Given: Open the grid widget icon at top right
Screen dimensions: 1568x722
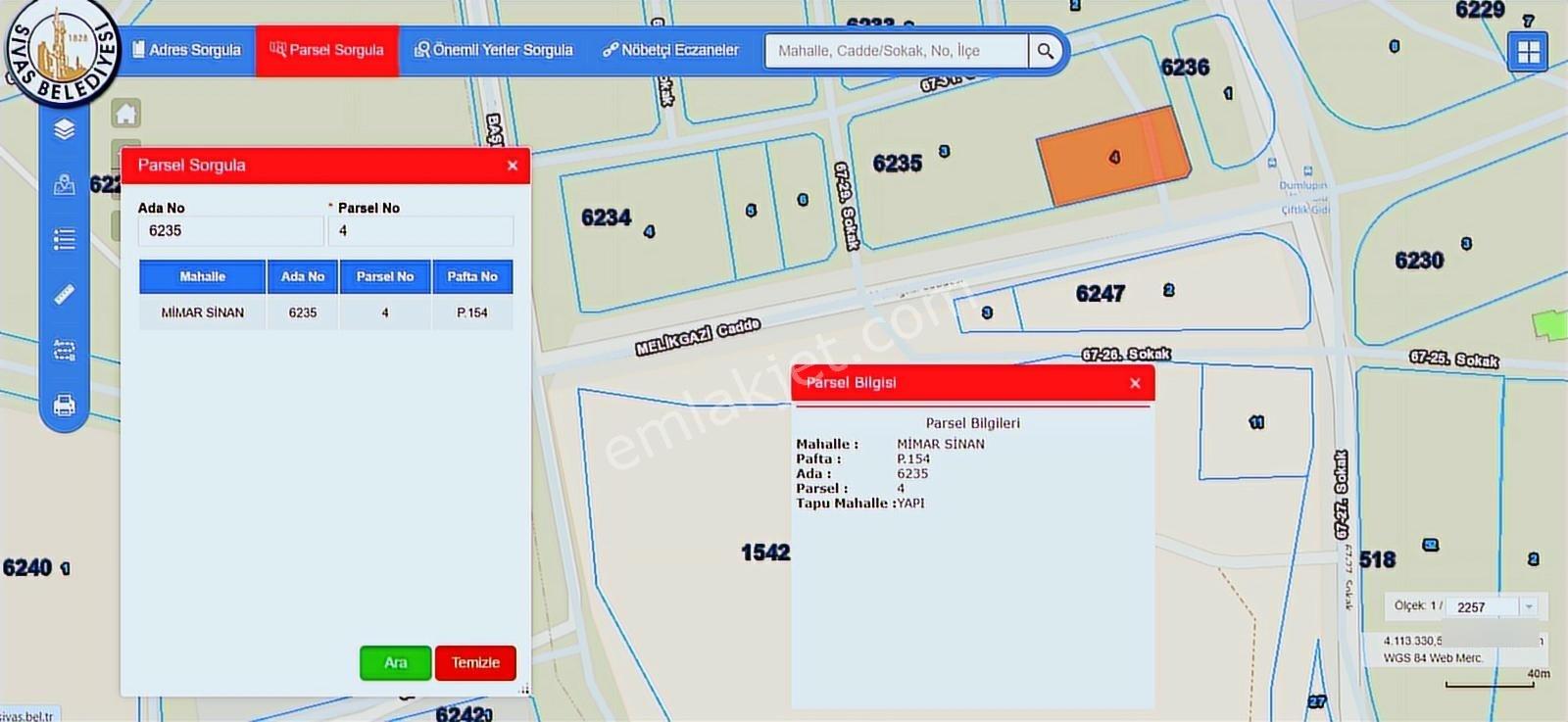Looking at the screenshot, I should [1529, 52].
